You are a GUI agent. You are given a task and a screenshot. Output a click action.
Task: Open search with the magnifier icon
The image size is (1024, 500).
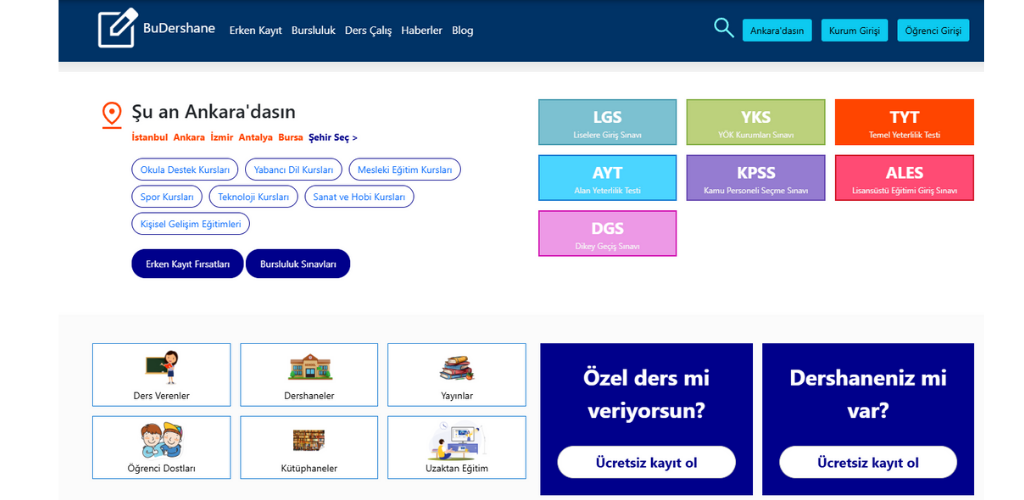[723, 28]
